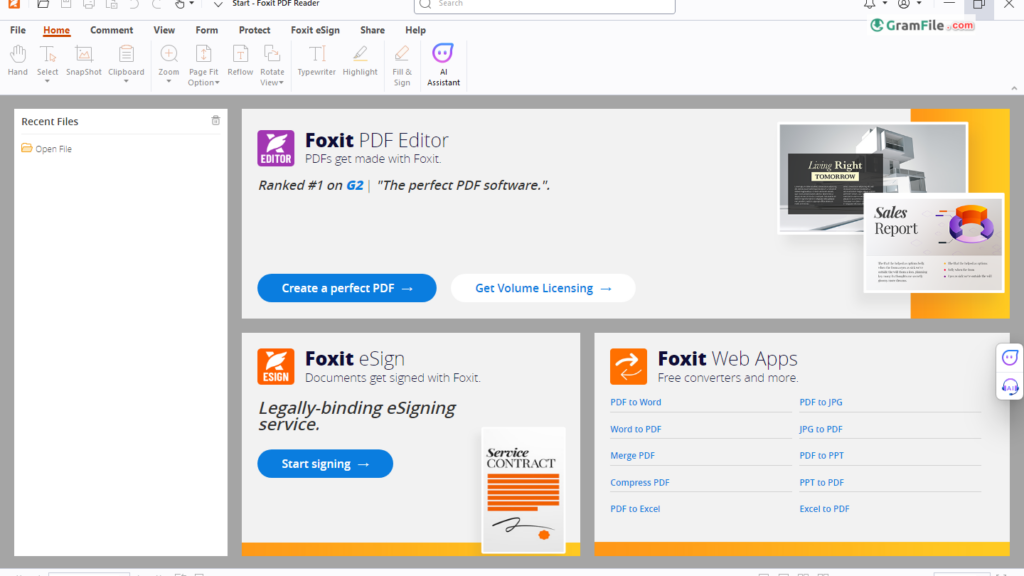Viewport: 1024px width, 576px height.
Task: Open Fill & Sign
Action: coord(402,65)
